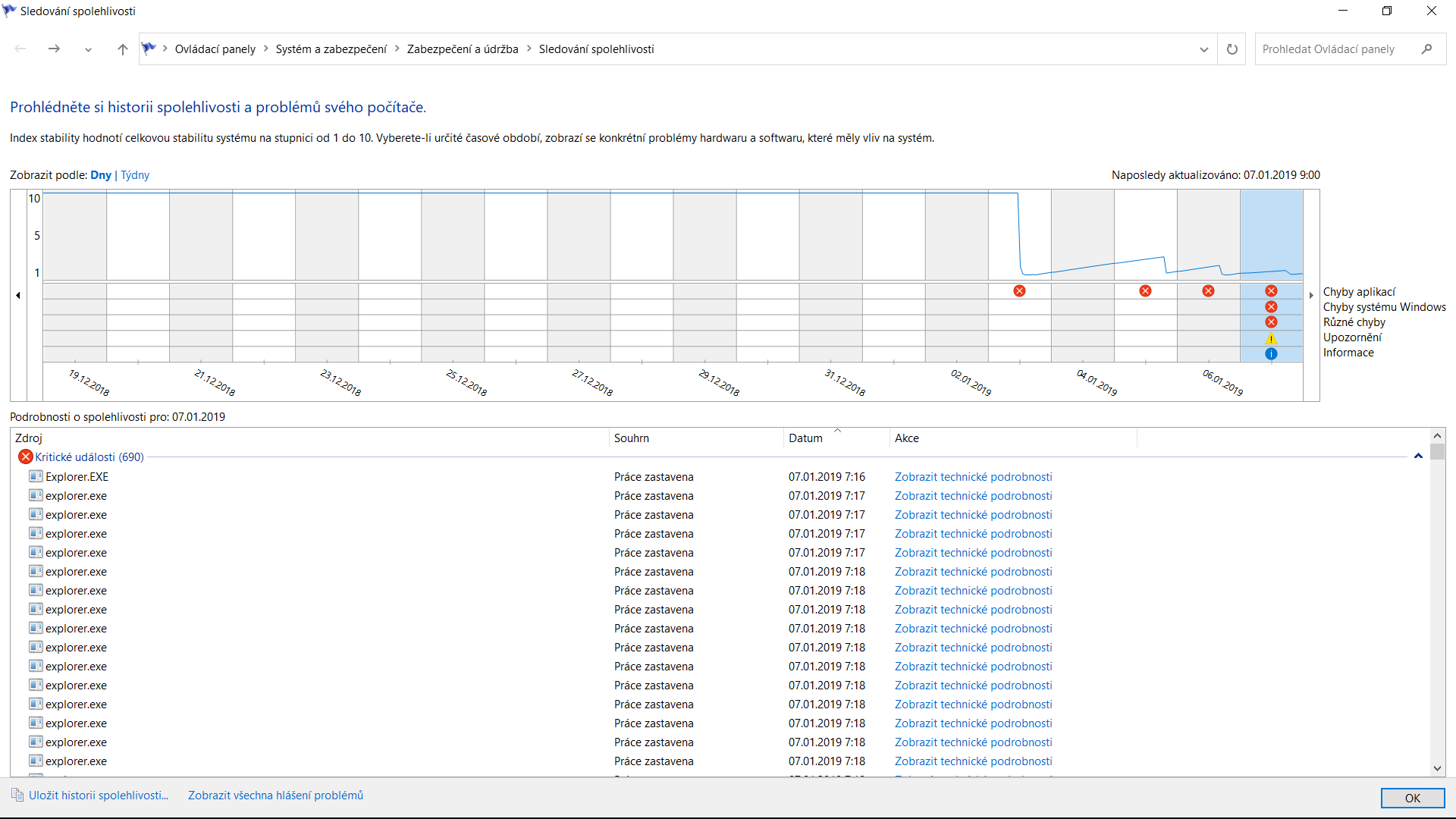The width and height of the screenshot is (1456, 819).
Task: Open the recent locations dropdown arrow
Action: click(88, 49)
